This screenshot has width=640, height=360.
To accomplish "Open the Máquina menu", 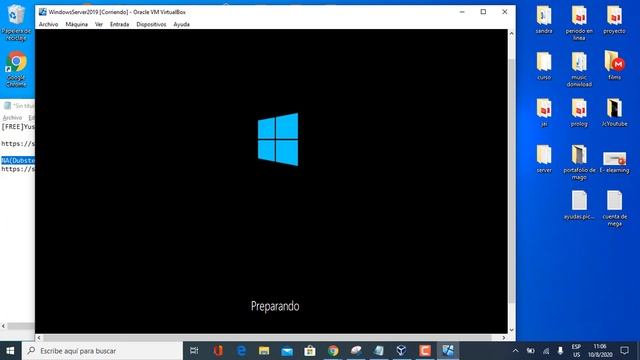I will 76,24.
